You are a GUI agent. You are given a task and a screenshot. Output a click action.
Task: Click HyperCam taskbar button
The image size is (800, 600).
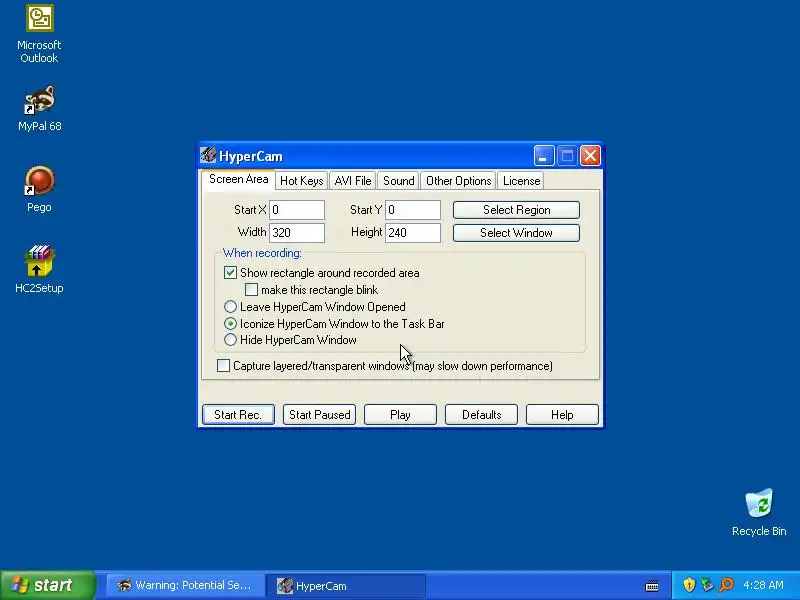pyautogui.click(x=346, y=585)
